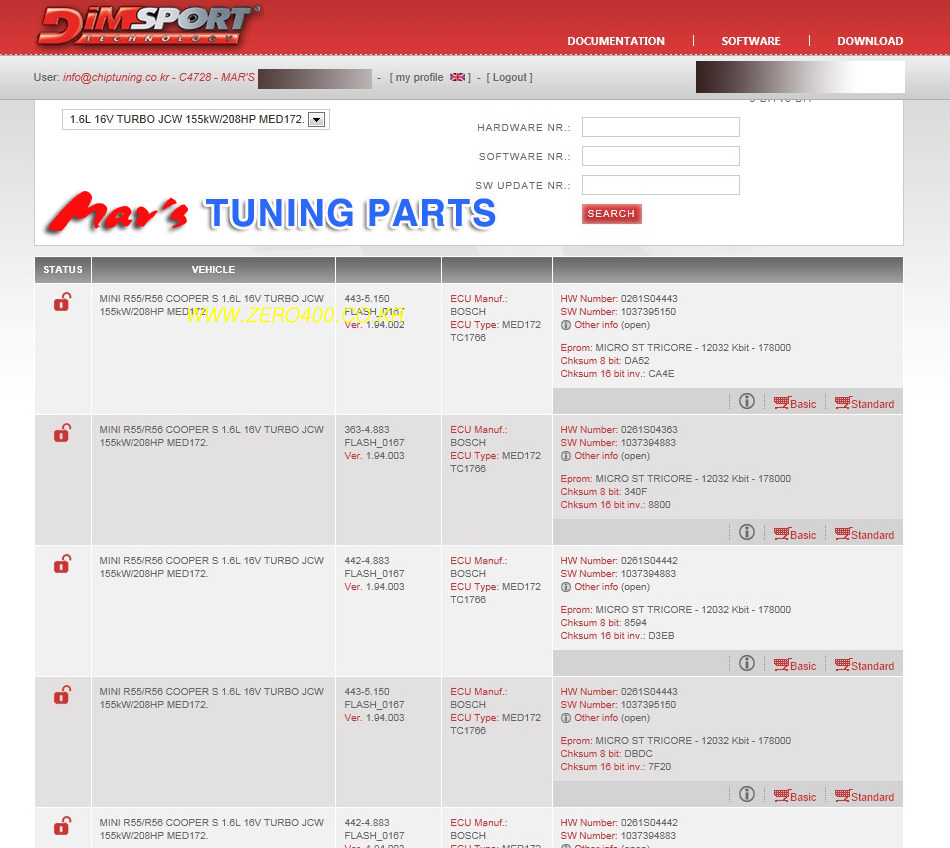This screenshot has width=950, height=848.
Task: Select ECU Type MED172 in 363-4.883 row
Action: [496, 455]
